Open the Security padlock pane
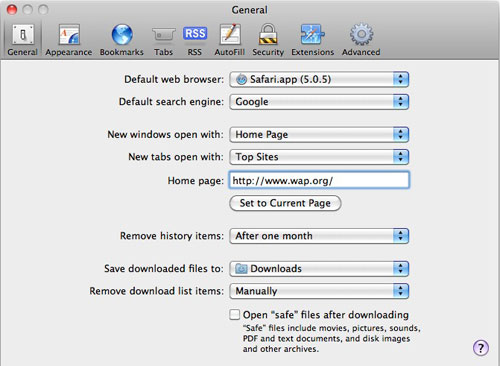The width and height of the screenshot is (500, 366). click(x=268, y=40)
